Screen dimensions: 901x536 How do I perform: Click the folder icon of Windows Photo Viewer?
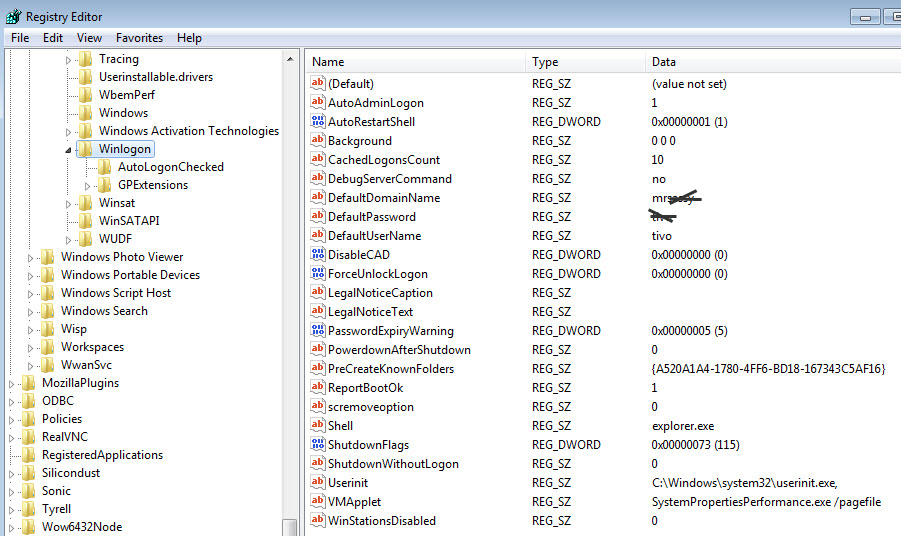click(x=48, y=257)
